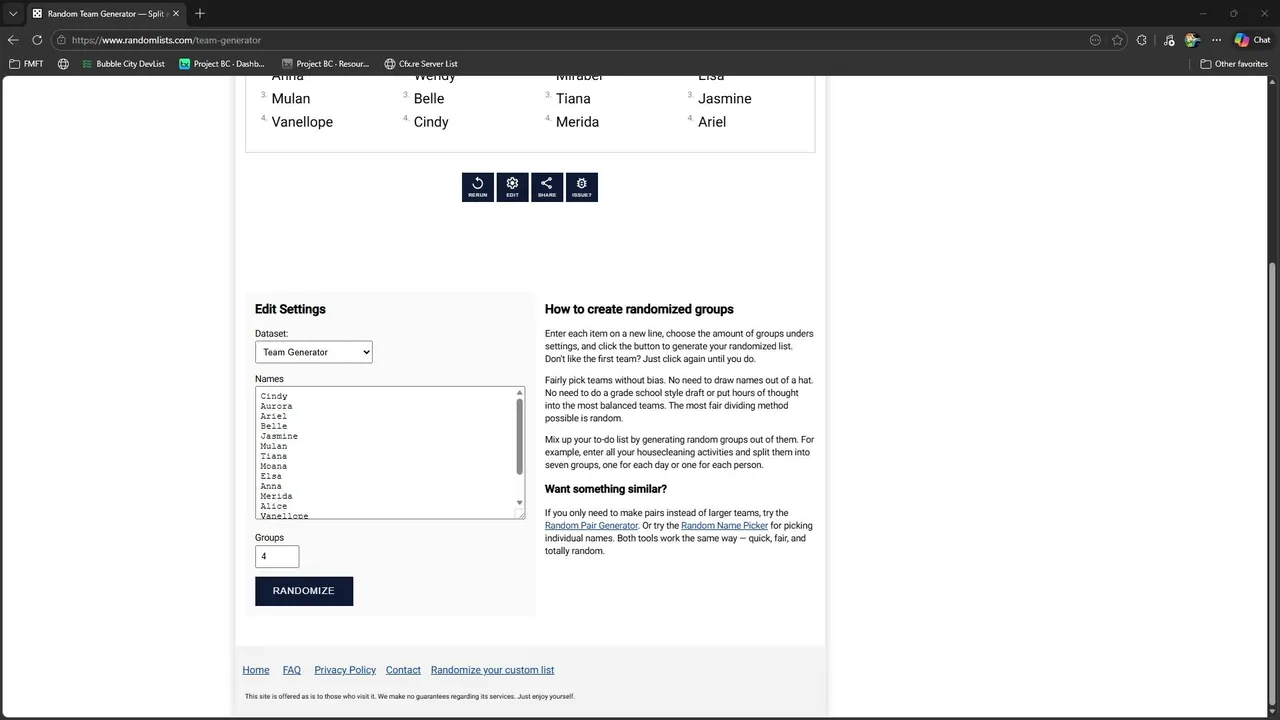The image size is (1280, 720).
Task: Open the Cfx.re Server List bookmark
Action: [x=421, y=64]
